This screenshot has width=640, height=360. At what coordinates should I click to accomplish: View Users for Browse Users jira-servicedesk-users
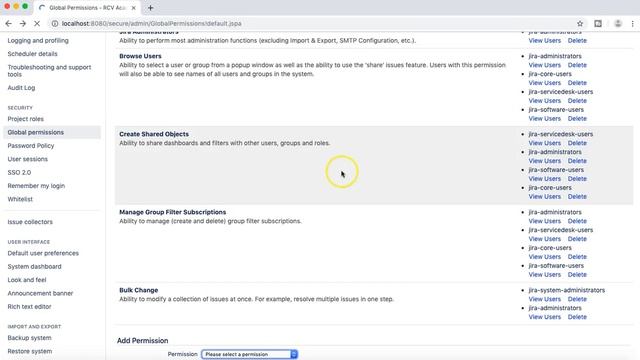tap(544, 101)
